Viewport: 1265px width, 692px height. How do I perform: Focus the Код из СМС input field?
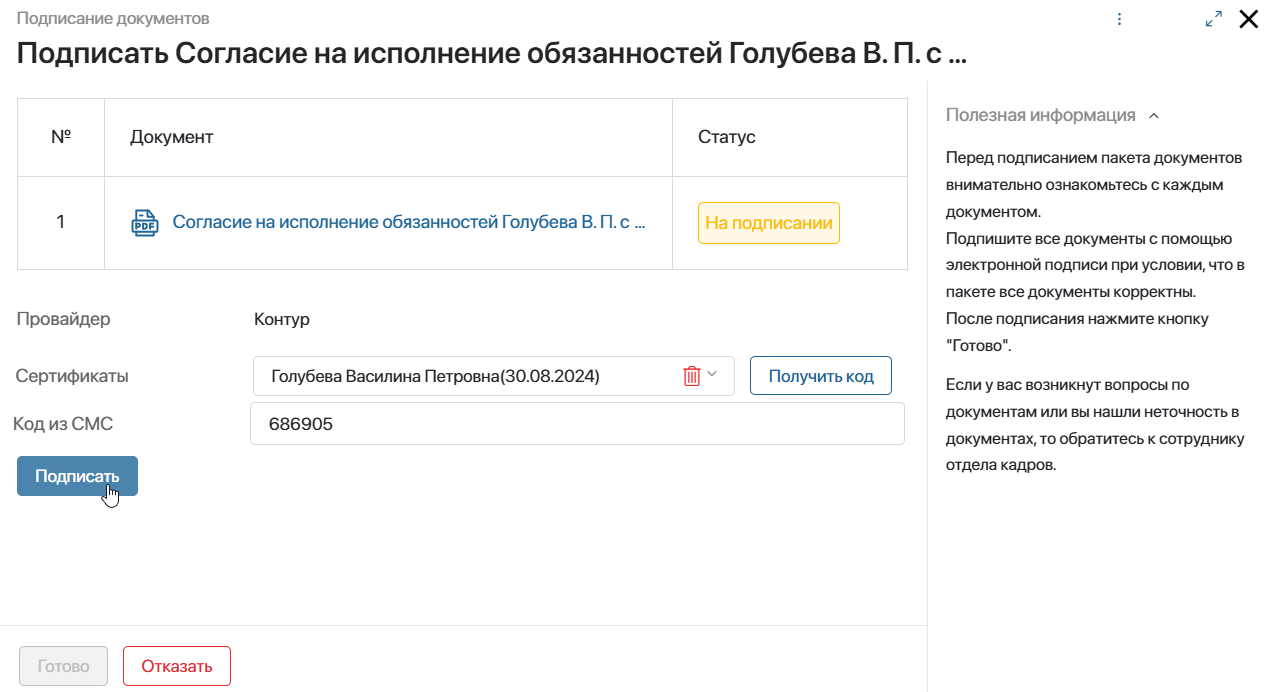click(577, 424)
